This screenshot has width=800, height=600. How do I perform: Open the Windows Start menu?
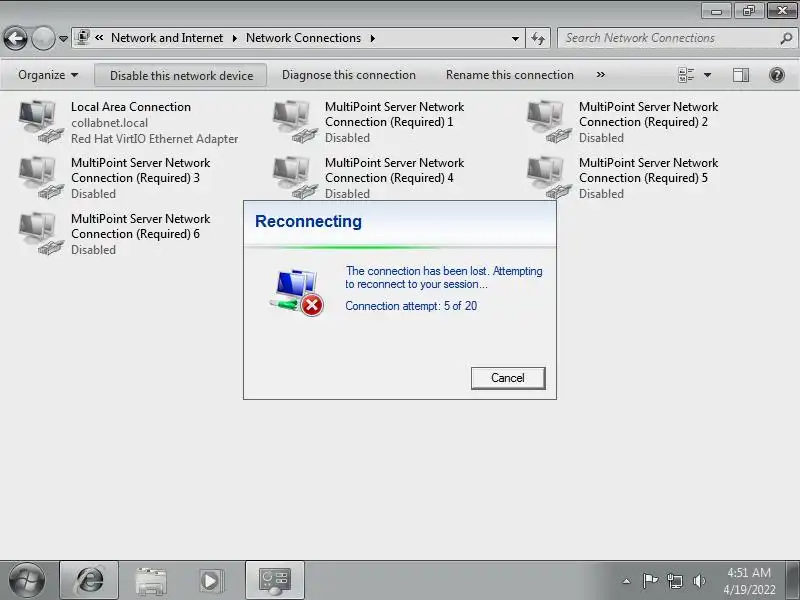(27, 580)
